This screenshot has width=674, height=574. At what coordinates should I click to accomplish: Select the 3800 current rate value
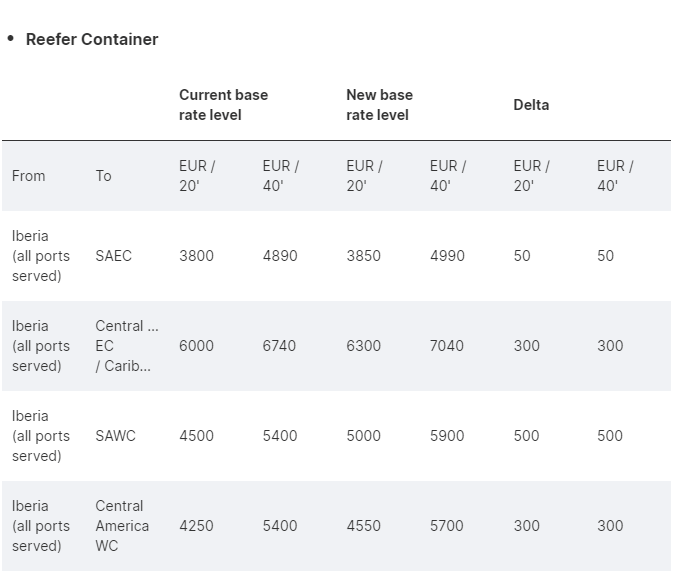pos(196,256)
